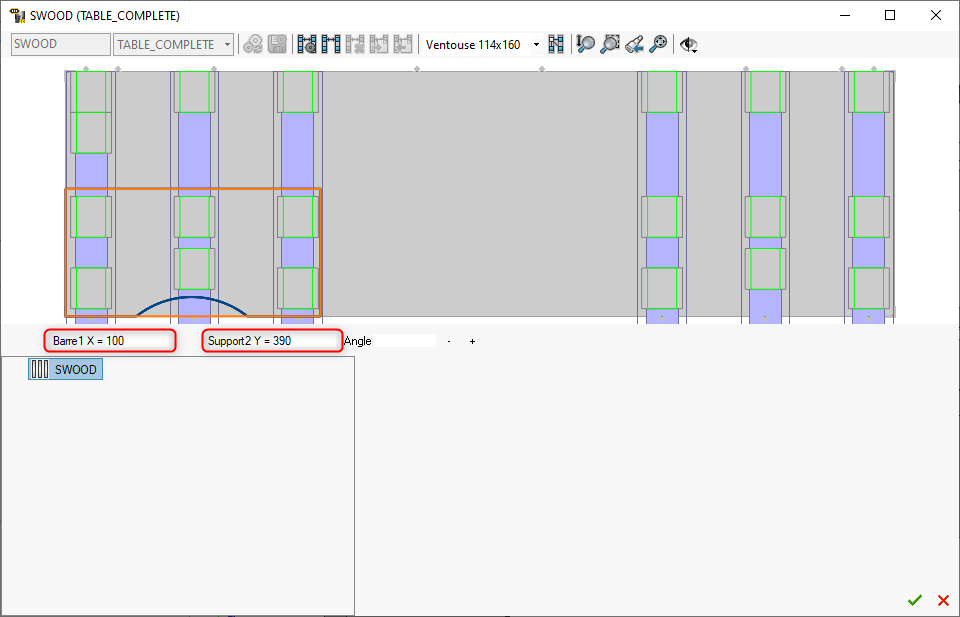The width and height of the screenshot is (960, 617).
Task: Click the add bar icon with dimension arrow
Action: [331, 44]
